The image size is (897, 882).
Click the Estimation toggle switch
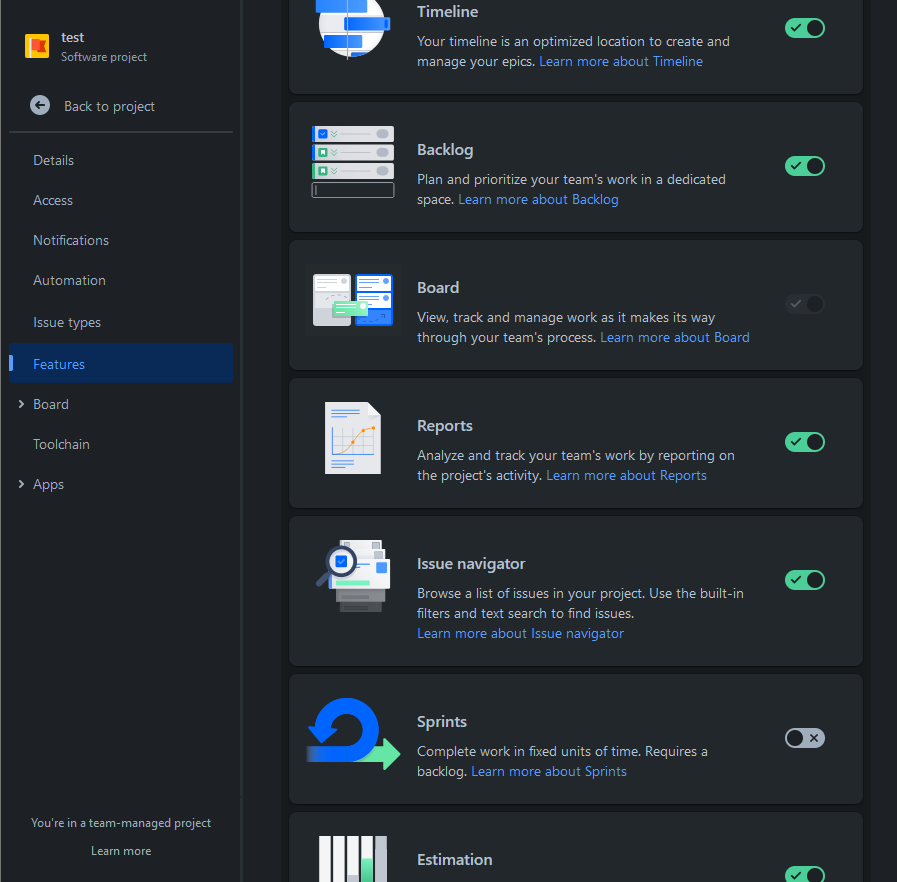(804, 874)
